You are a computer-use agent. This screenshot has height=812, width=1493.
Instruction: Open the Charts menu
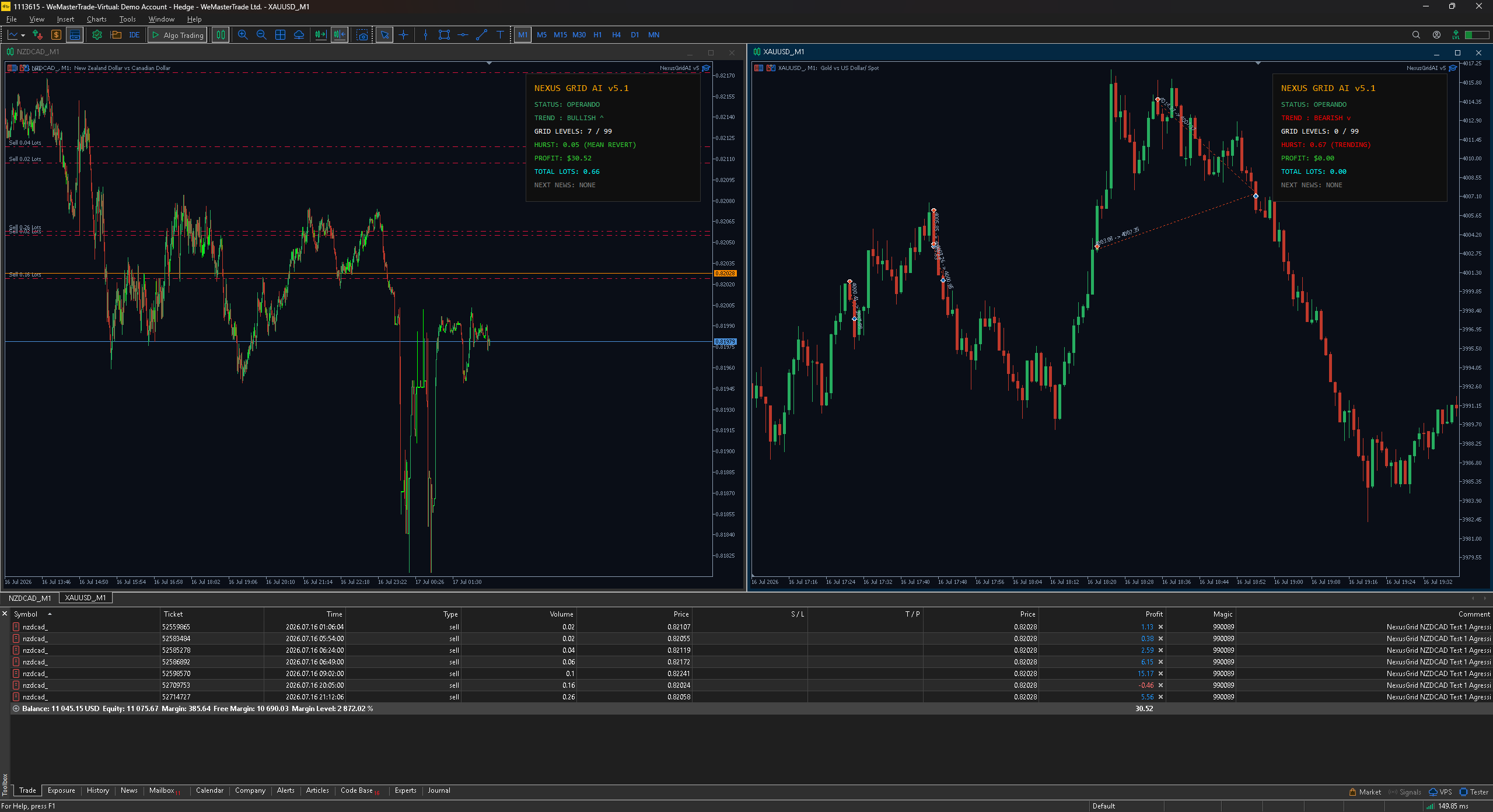coord(97,19)
